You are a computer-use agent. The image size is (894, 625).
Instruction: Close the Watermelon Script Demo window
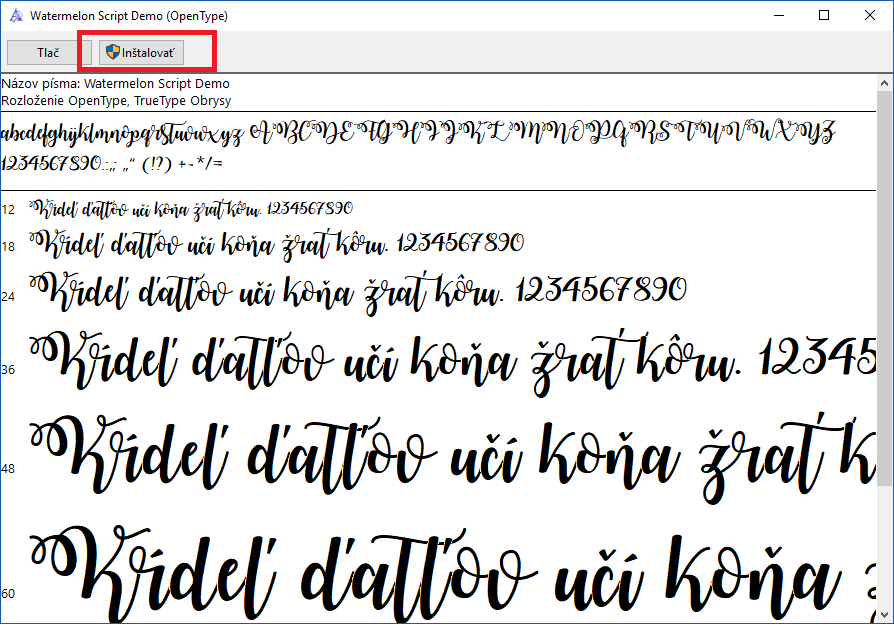[869, 15]
